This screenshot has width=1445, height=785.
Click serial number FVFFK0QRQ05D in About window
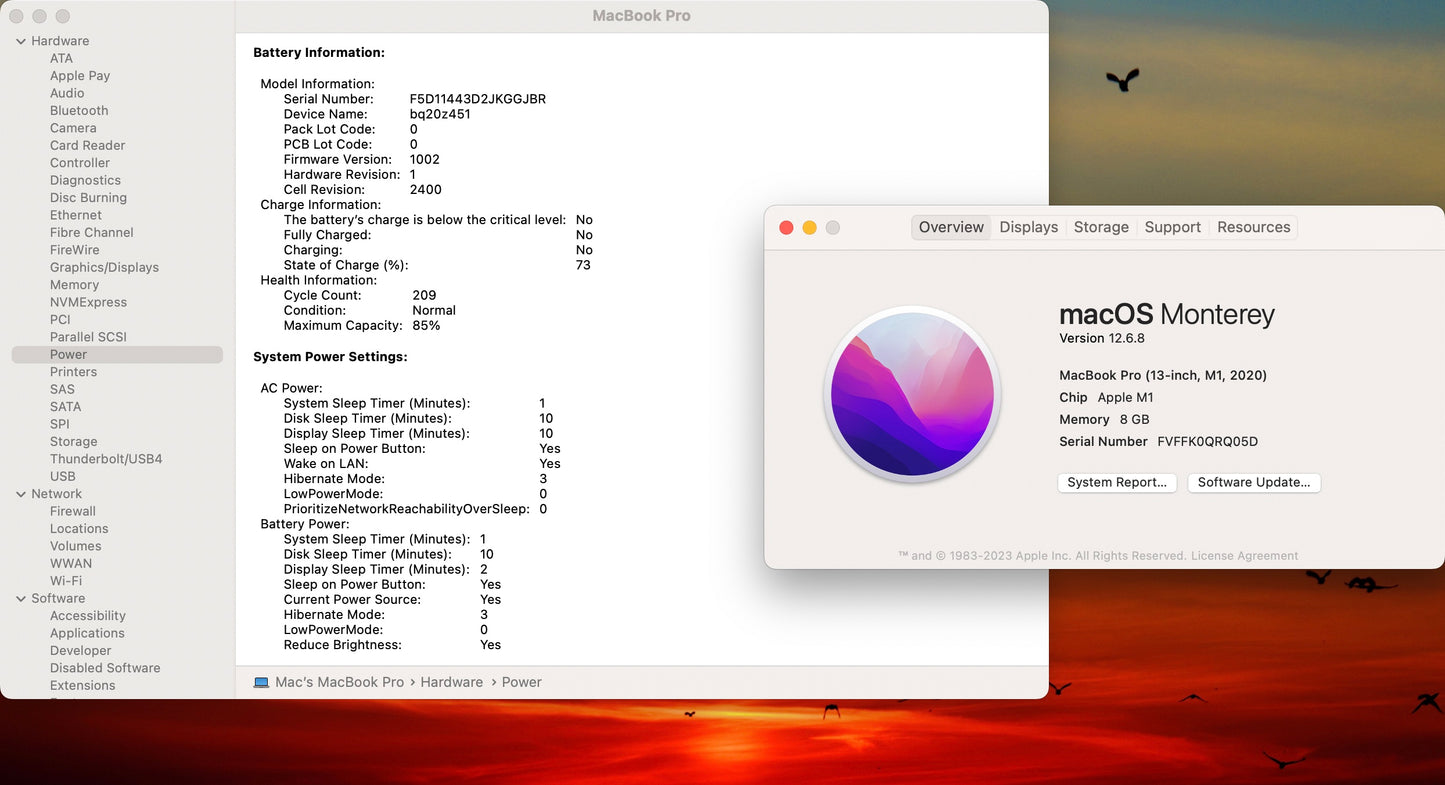click(1207, 441)
